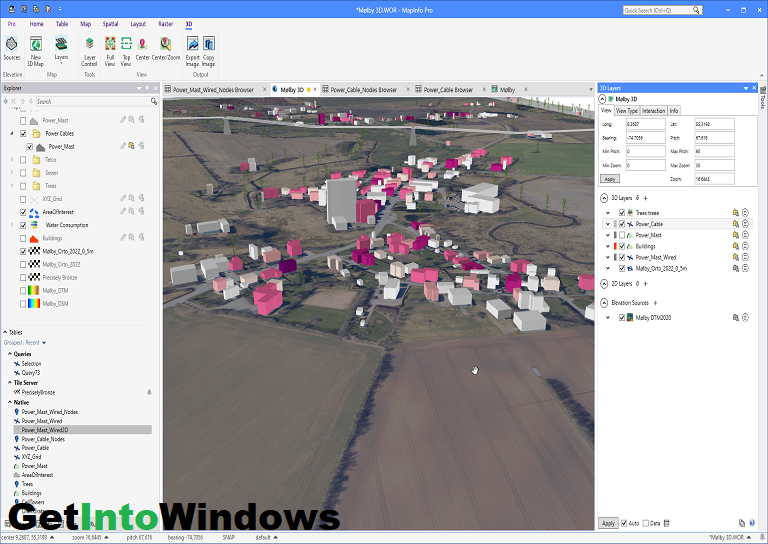Add a new 2D layer with plus icon
Screen dimensions: 768x544
[x=646, y=284]
